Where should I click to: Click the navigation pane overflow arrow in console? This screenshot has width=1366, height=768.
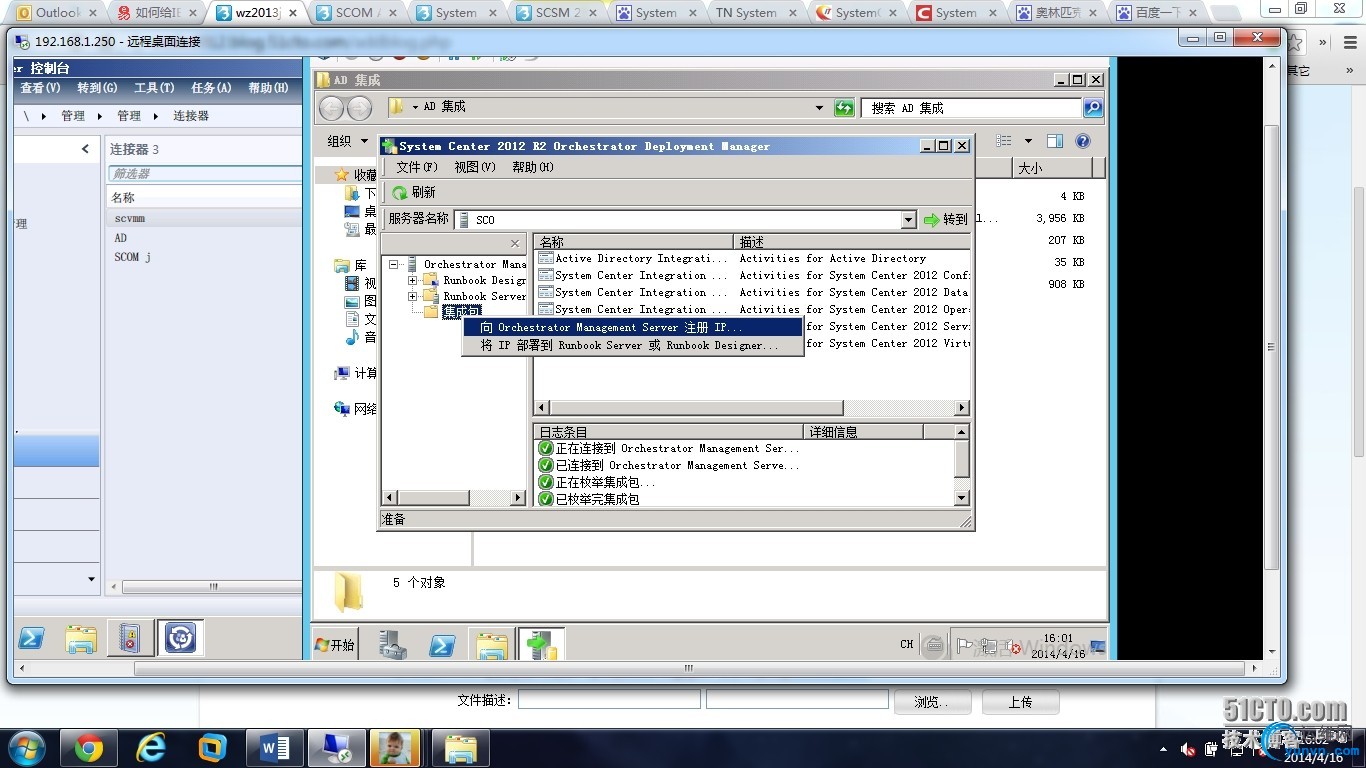click(91, 579)
